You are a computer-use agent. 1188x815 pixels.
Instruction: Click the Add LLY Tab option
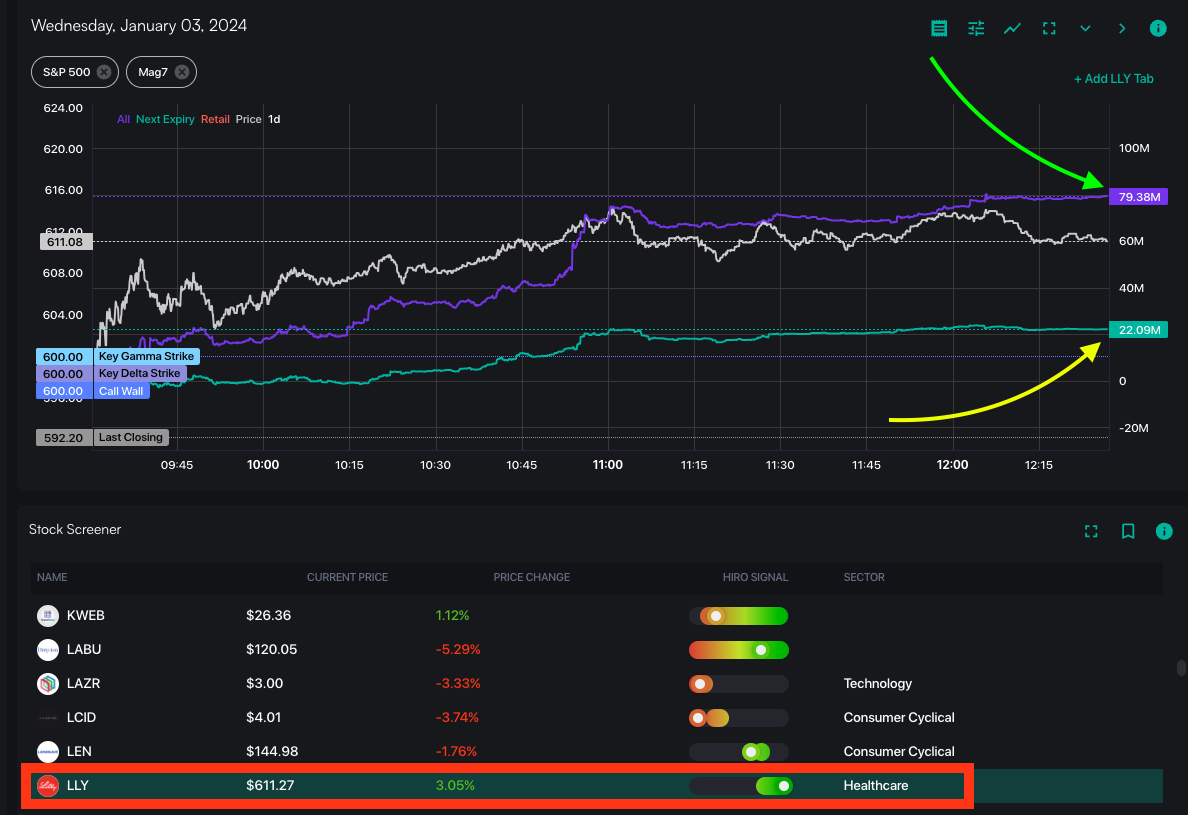point(1113,78)
